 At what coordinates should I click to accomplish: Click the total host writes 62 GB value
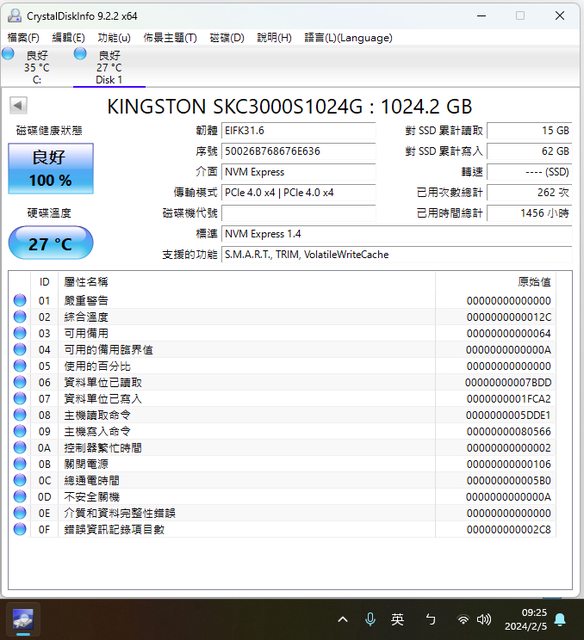point(530,151)
